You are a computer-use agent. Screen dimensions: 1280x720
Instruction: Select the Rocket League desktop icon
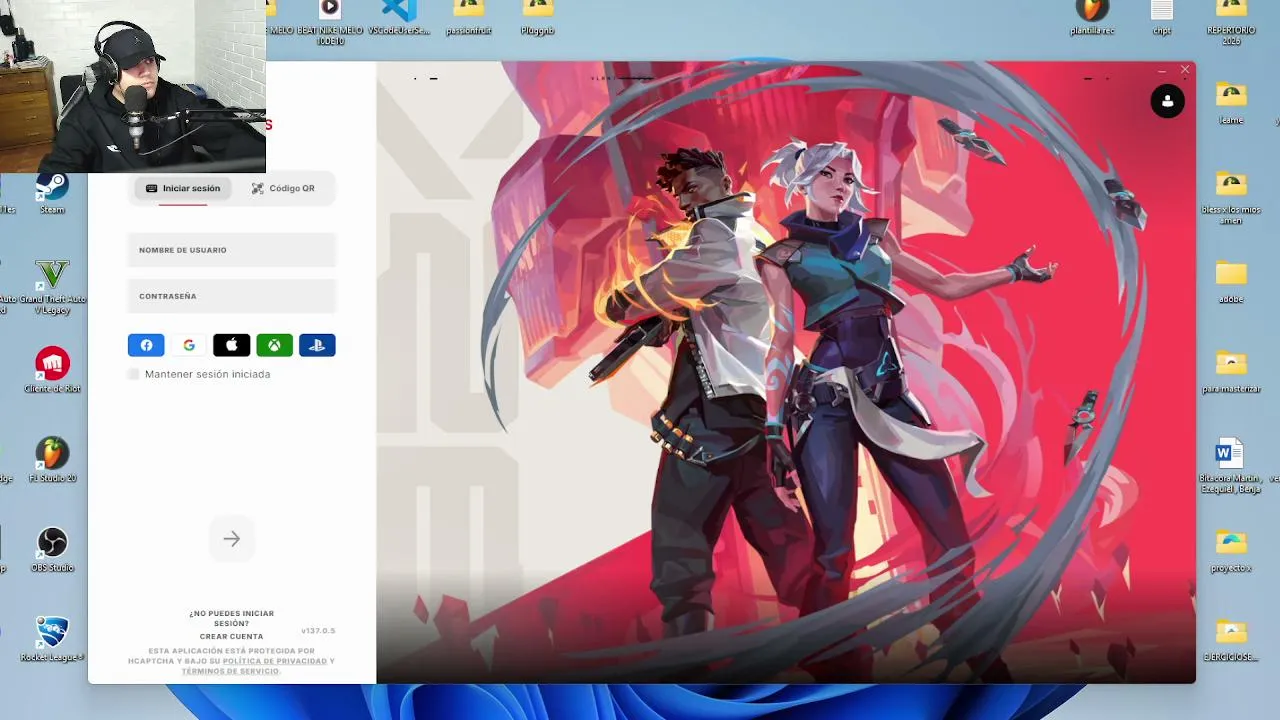click(x=52, y=640)
